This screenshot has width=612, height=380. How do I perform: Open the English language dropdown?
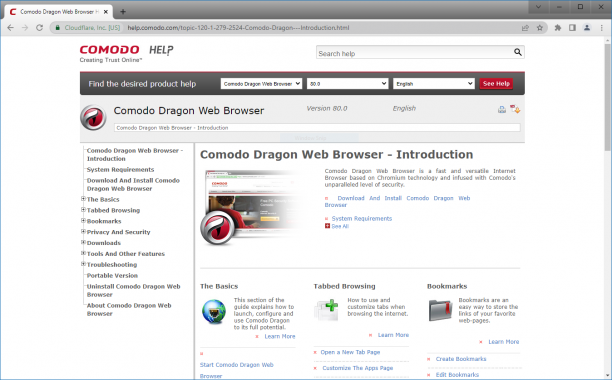click(x=434, y=83)
